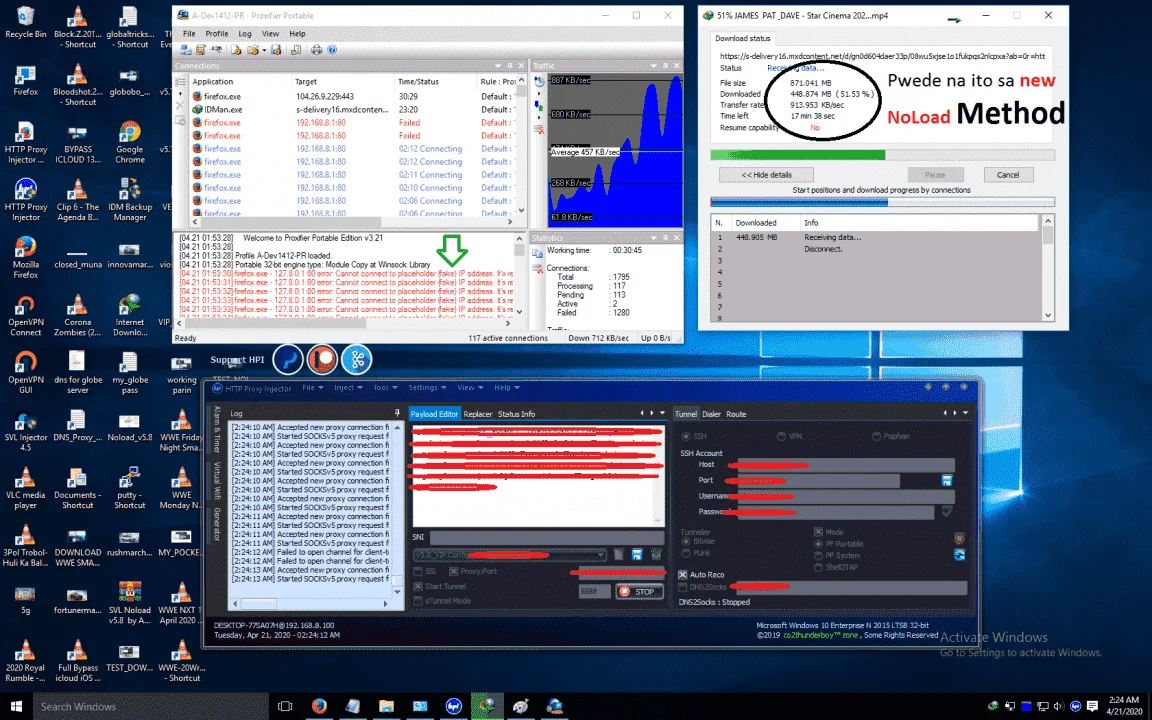This screenshot has width=1152, height=720.
Task: Click the blue save config icon below SNI
Action: coord(637,555)
